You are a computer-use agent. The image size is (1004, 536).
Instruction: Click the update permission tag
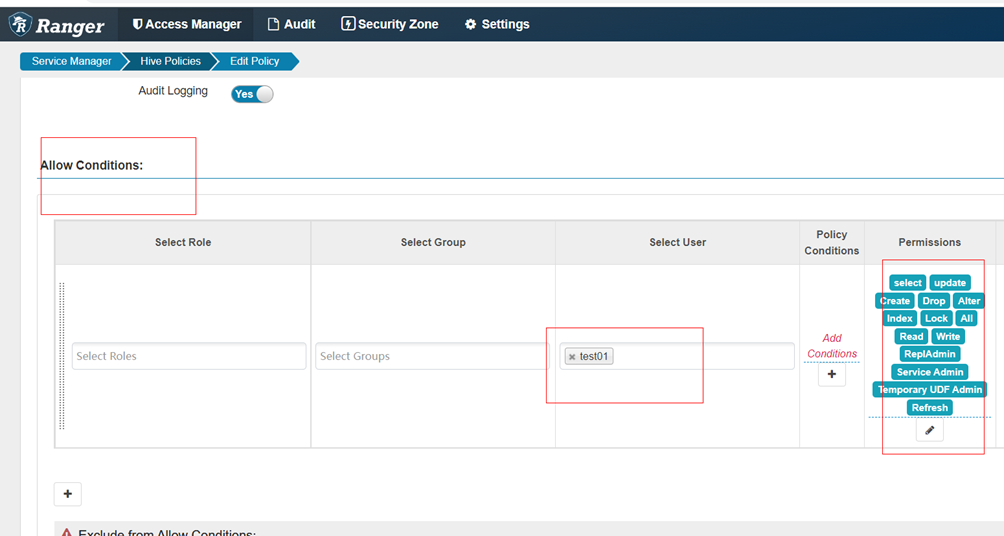click(950, 282)
